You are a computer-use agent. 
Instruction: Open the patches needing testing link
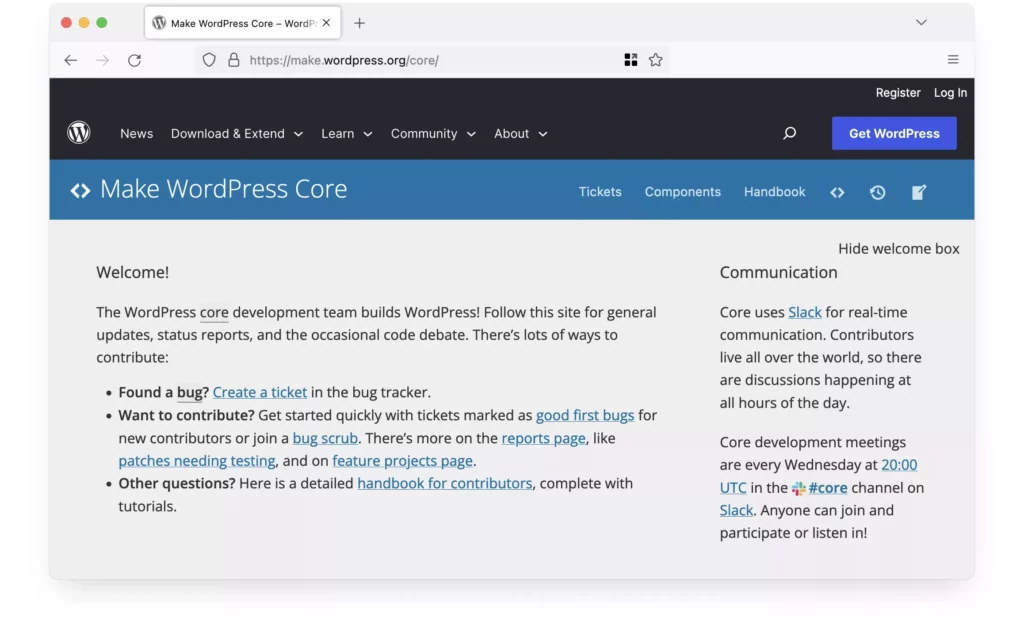(x=197, y=461)
